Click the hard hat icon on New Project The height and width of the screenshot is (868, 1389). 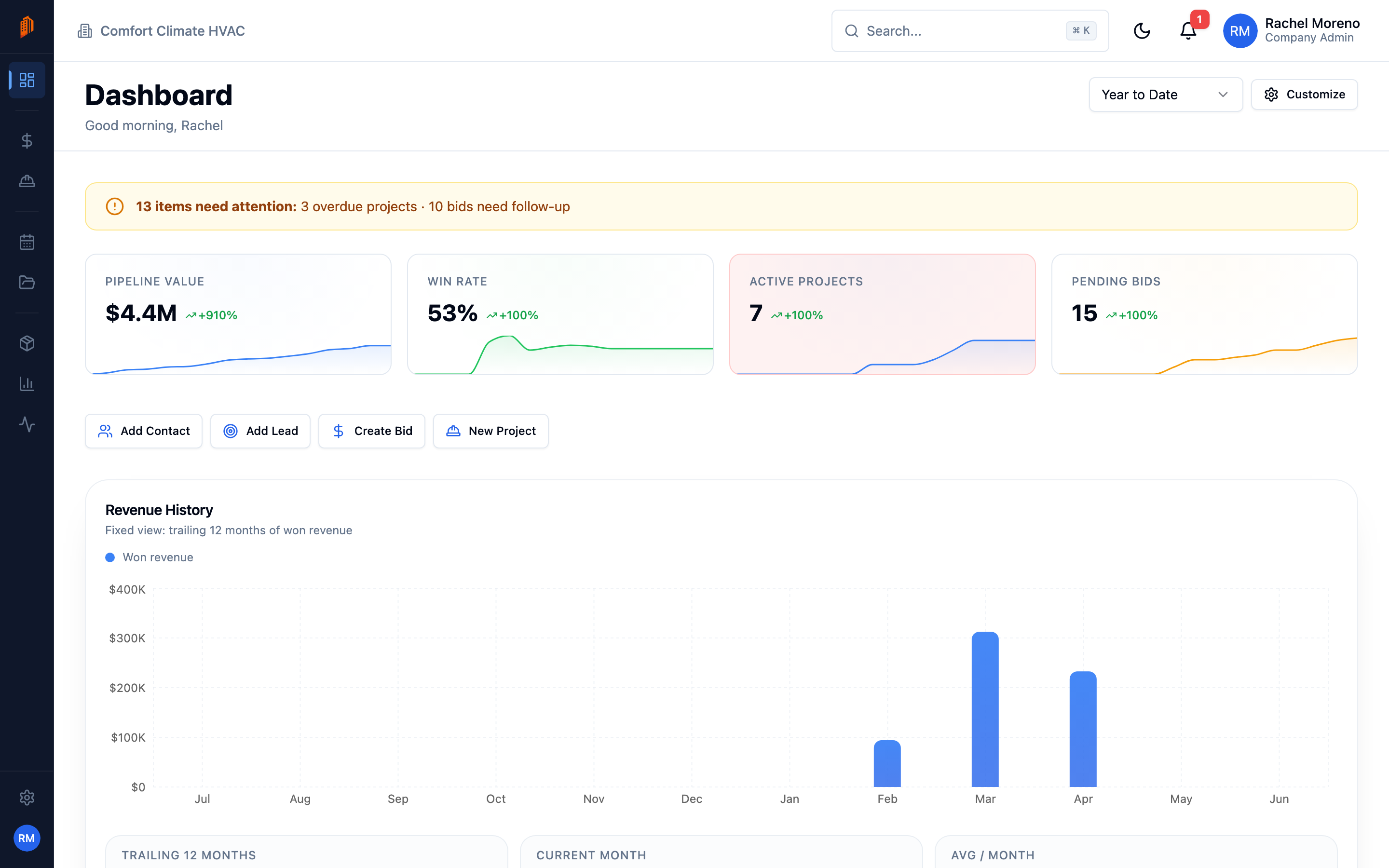click(453, 431)
